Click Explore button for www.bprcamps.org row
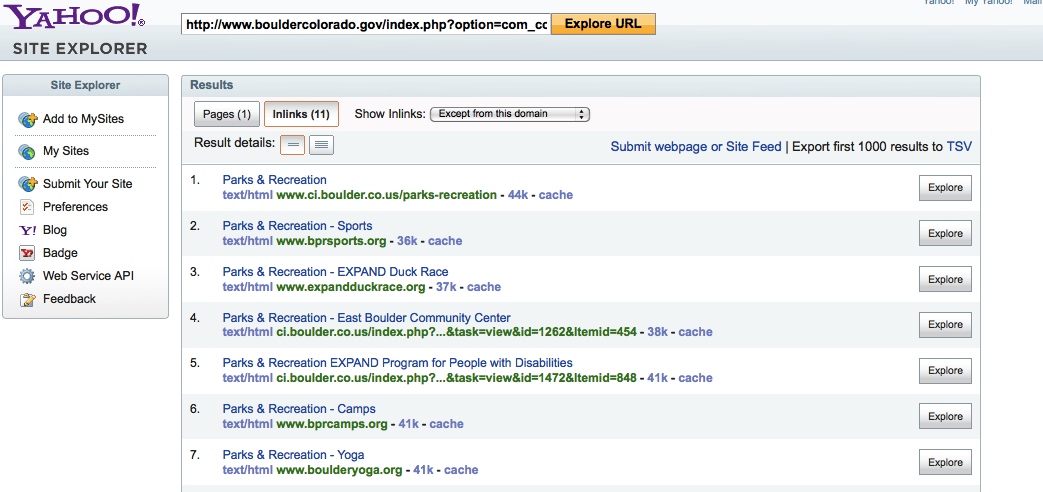 click(x=945, y=416)
